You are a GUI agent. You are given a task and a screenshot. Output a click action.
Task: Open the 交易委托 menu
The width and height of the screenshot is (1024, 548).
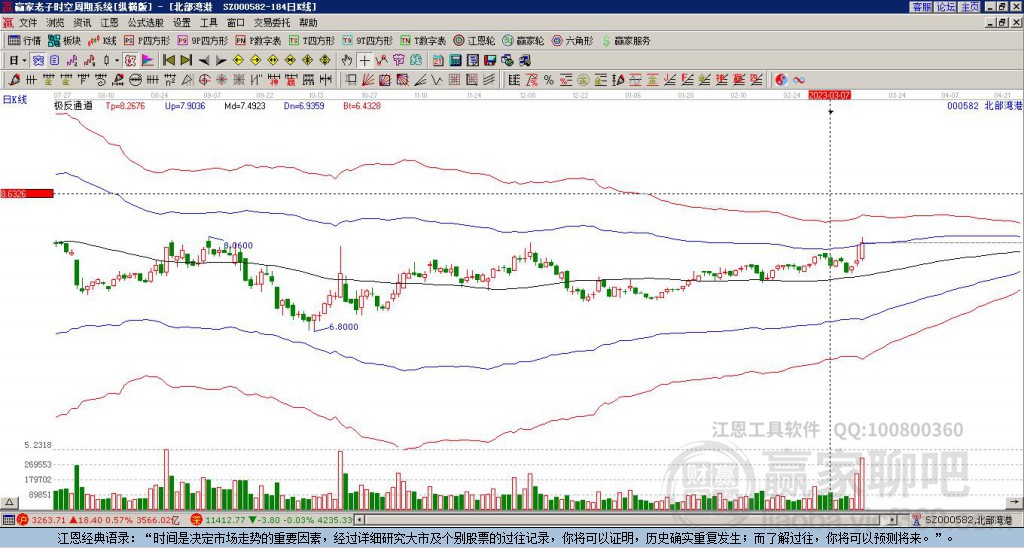[272, 23]
